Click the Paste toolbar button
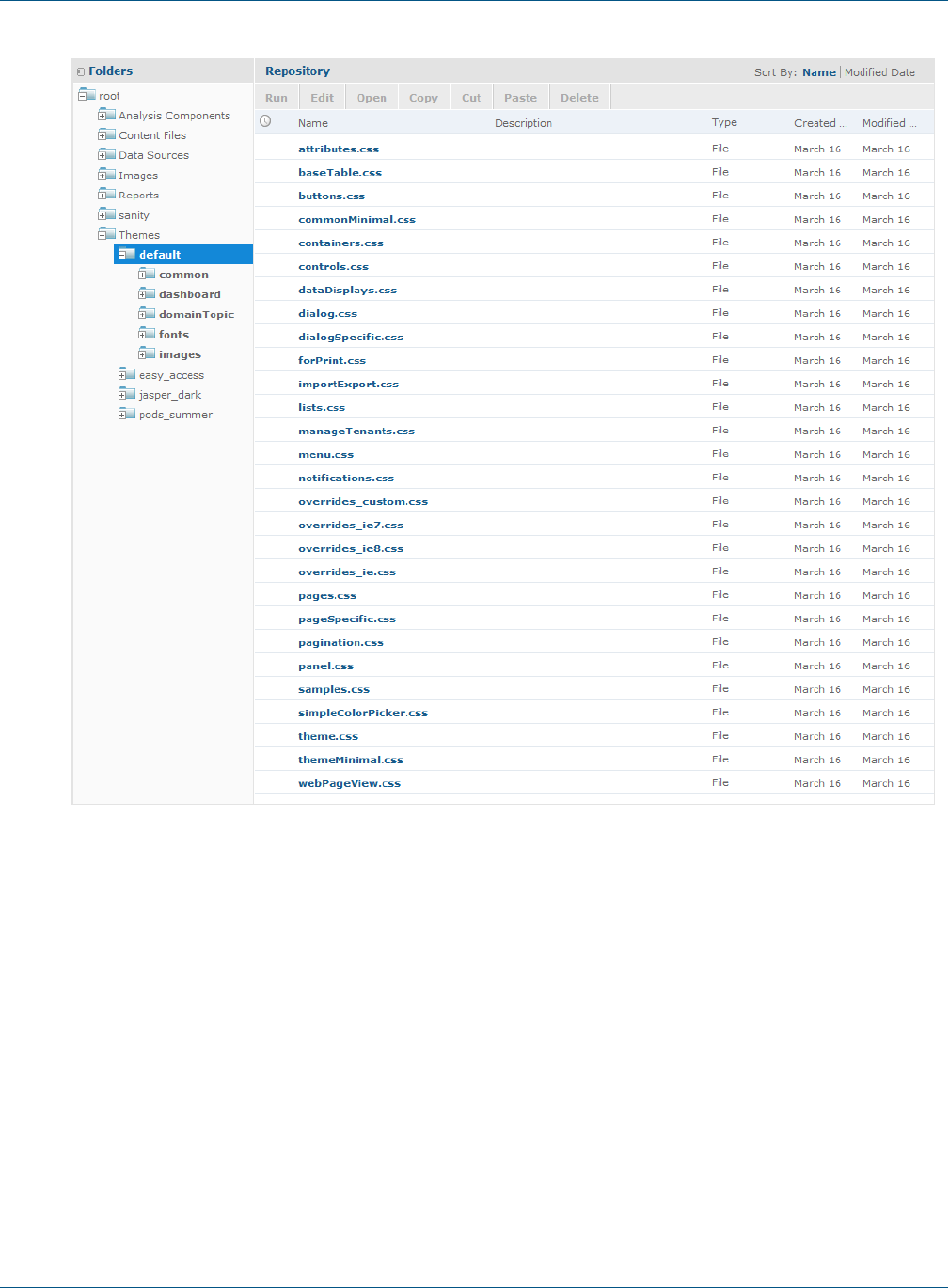This screenshot has width=949, height=1288. pos(520,98)
